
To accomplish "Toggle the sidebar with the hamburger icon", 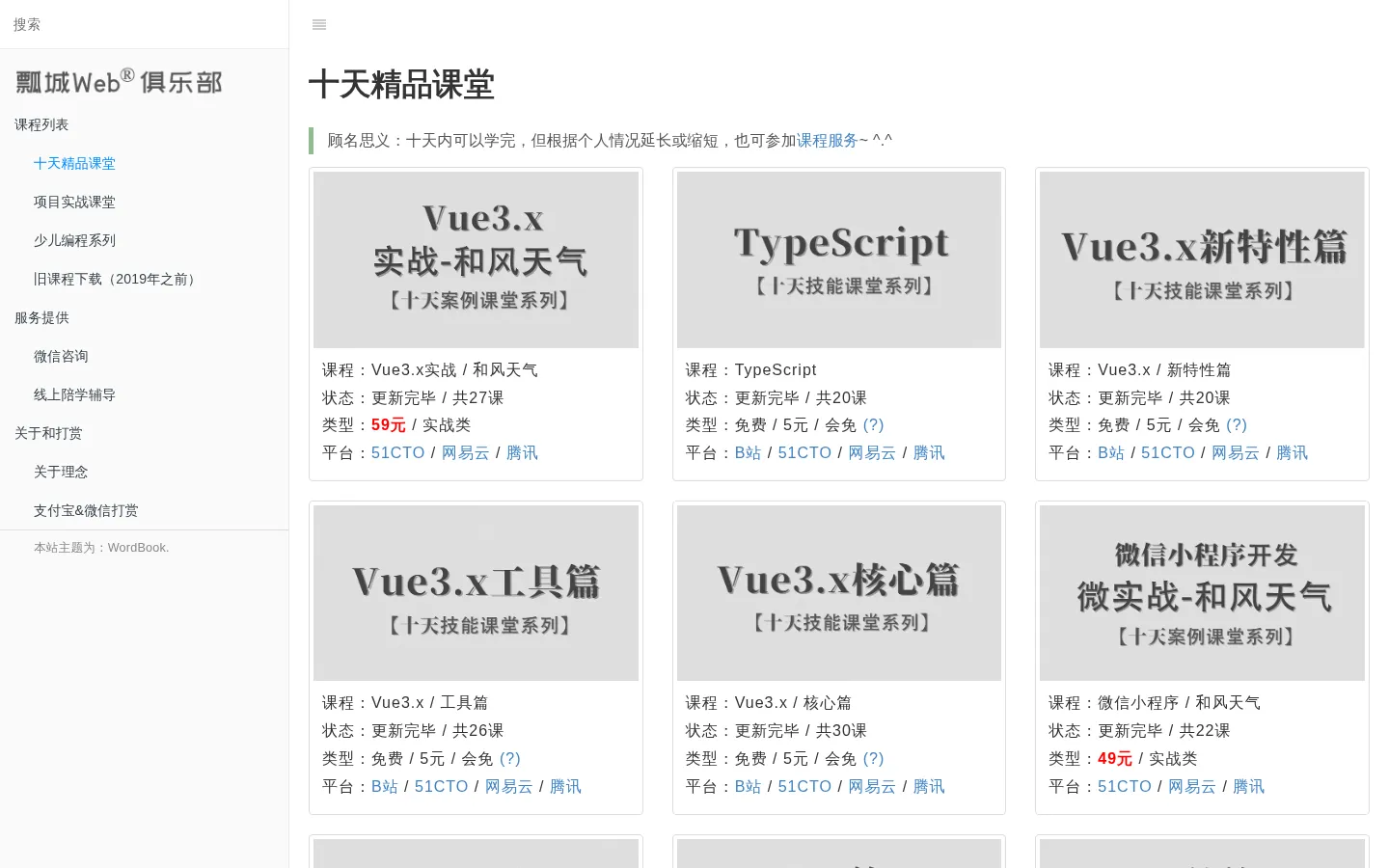I will click(319, 25).
